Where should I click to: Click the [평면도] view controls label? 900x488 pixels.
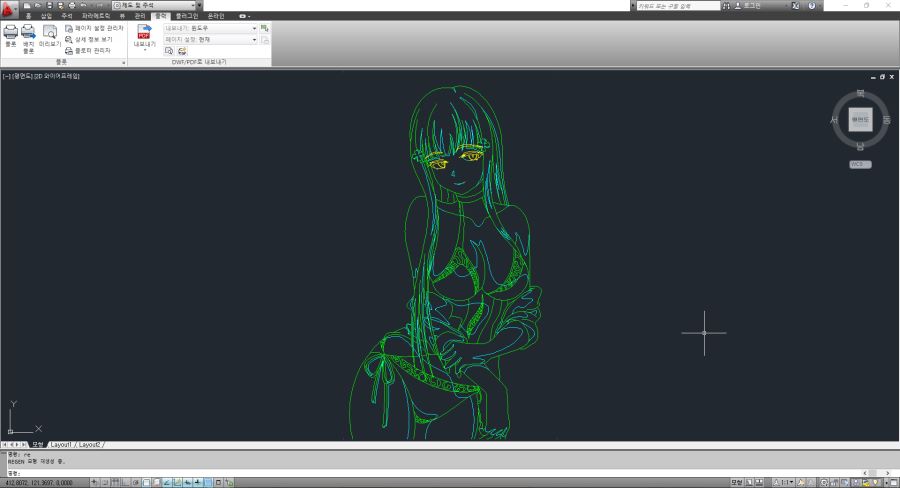(22, 76)
